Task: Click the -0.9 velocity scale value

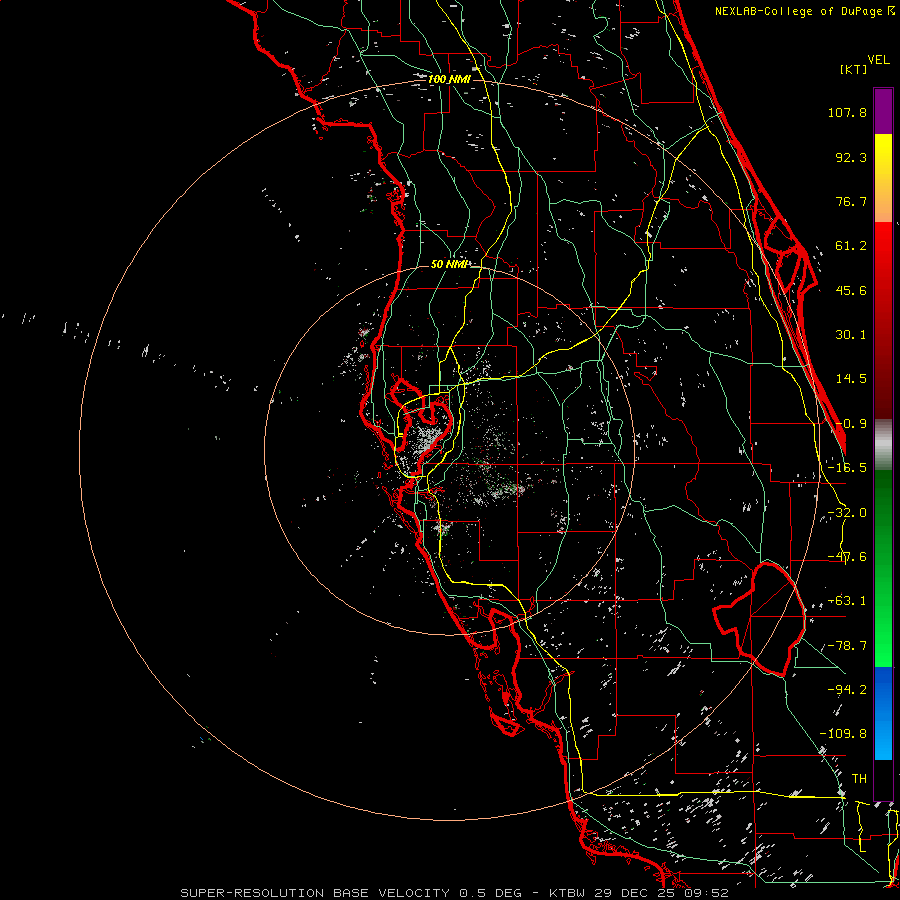Action: coord(851,424)
